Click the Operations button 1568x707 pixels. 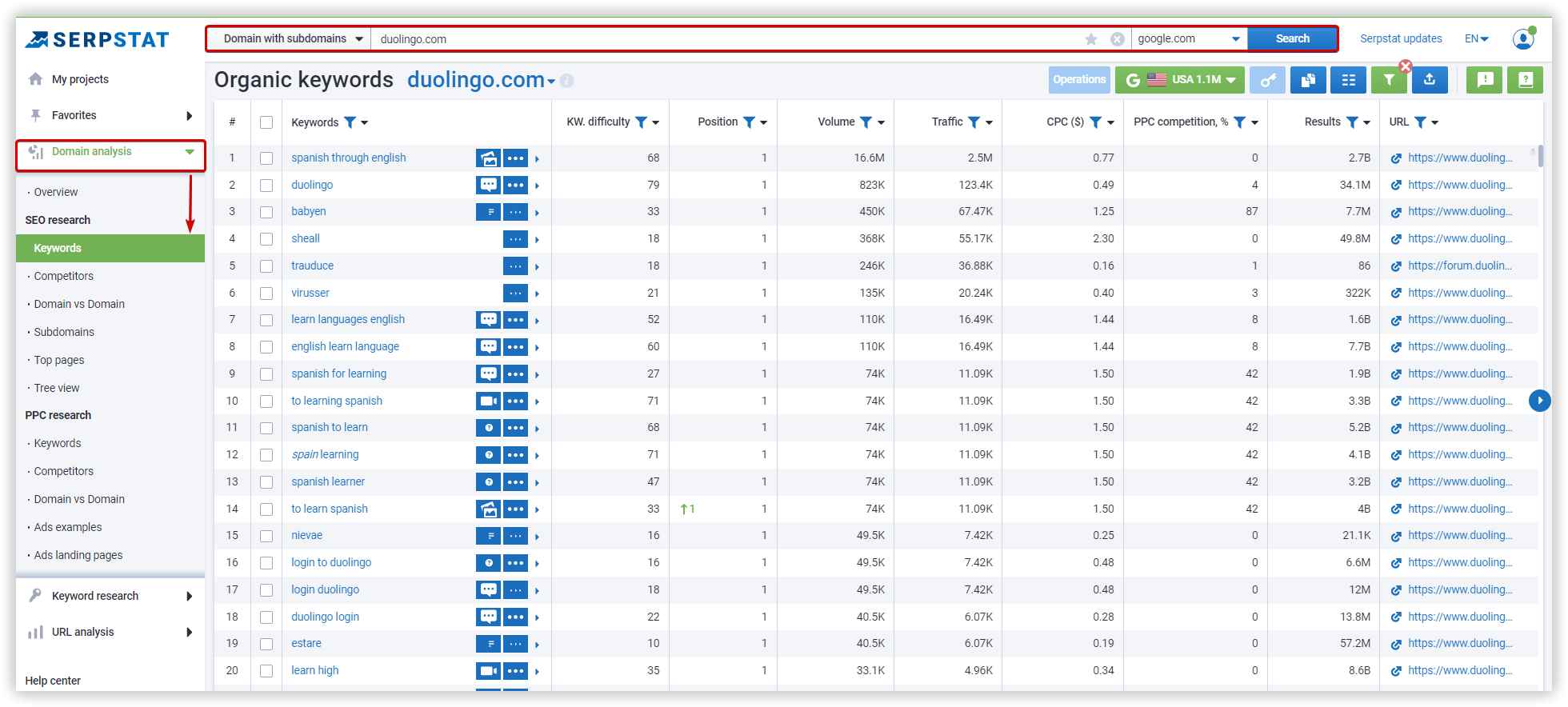pos(1079,80)
